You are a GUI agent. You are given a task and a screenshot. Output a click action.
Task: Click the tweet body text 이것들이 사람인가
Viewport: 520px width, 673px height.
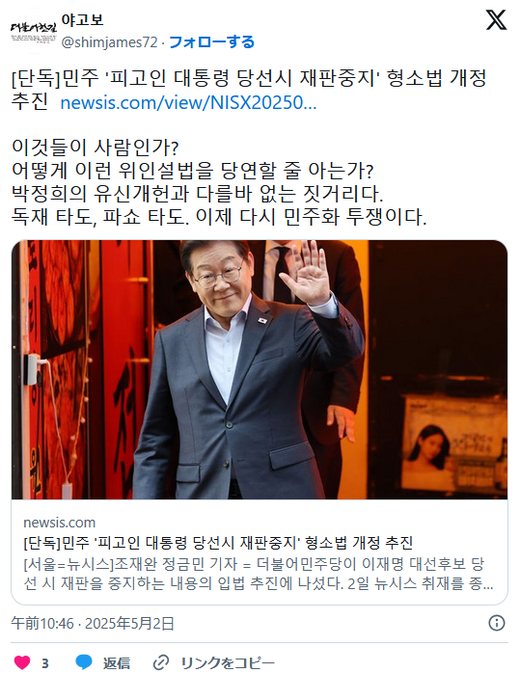tap(95, 148)
